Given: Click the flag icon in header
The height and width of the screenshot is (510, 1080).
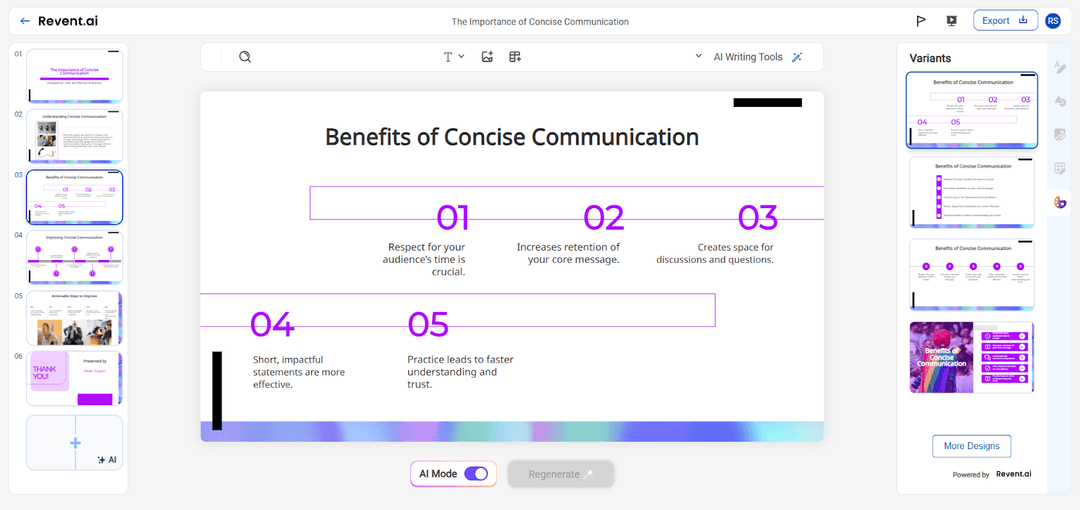Looking at the screenshot, I should 921,21.
